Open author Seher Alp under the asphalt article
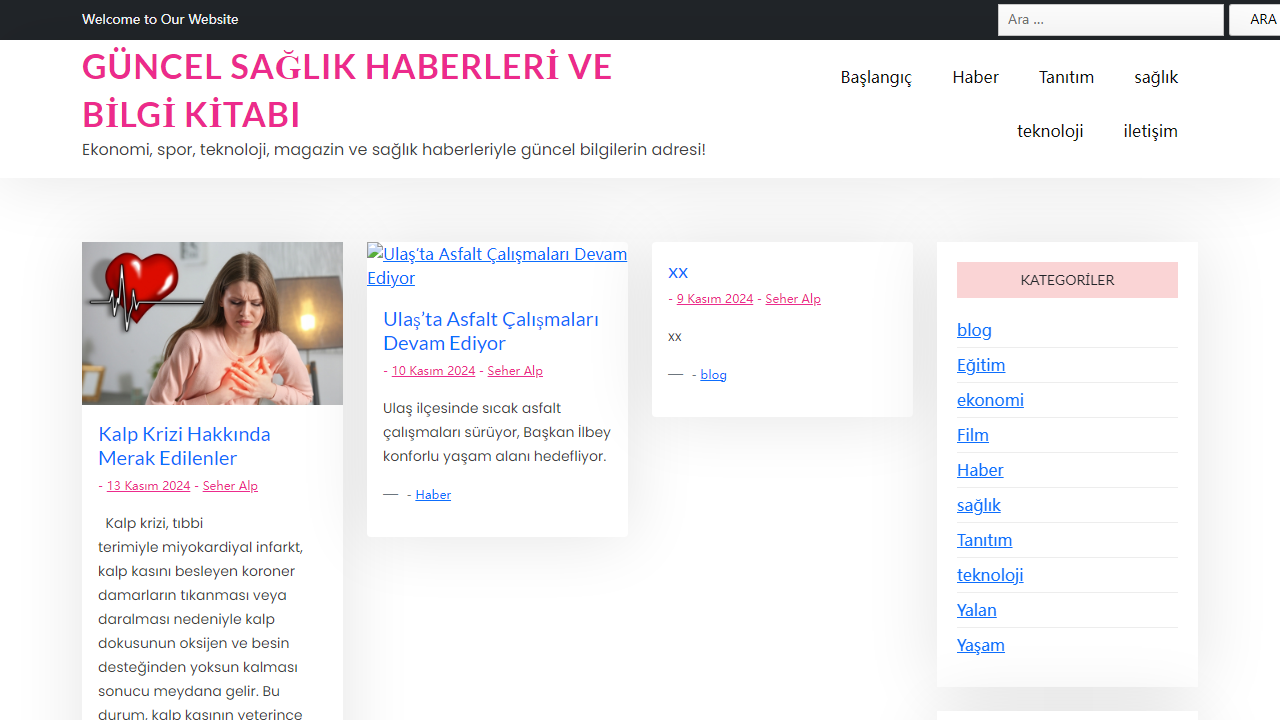Image resolution: width=1280 pixels, height=720 pixels. tap(514, 370)
